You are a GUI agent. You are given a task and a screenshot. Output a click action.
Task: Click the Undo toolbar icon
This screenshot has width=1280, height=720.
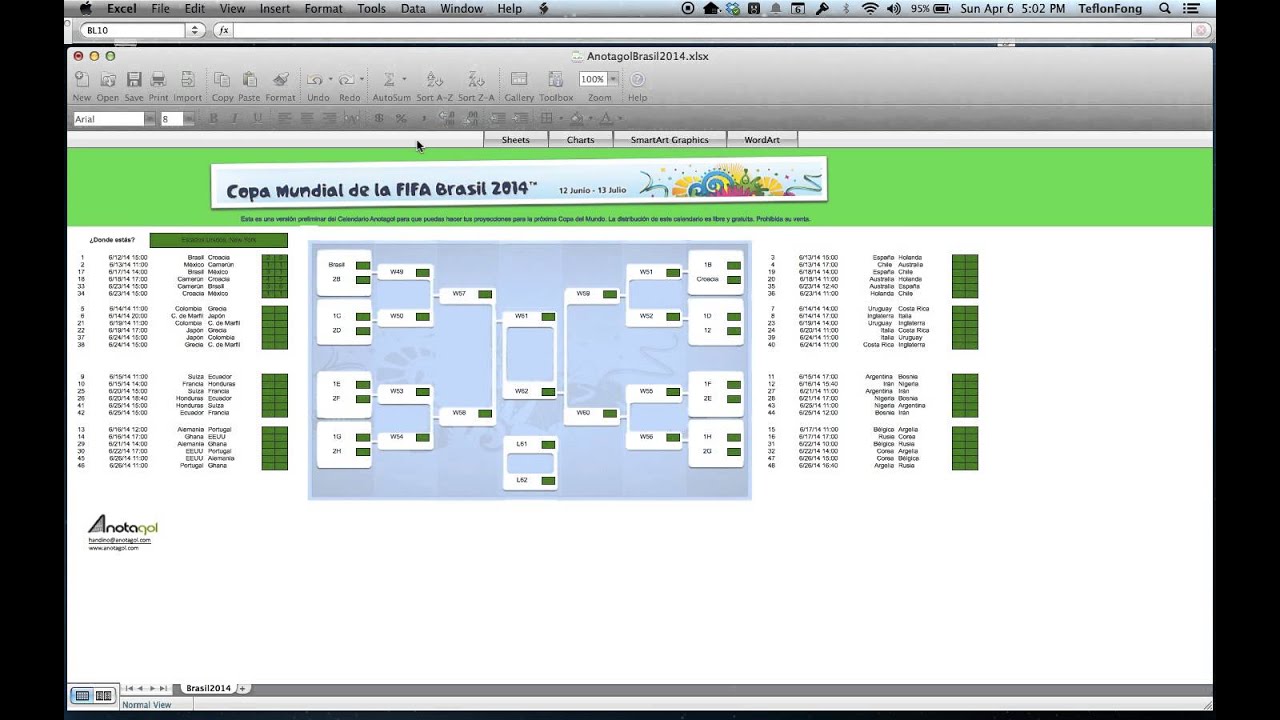click(314, 79)
